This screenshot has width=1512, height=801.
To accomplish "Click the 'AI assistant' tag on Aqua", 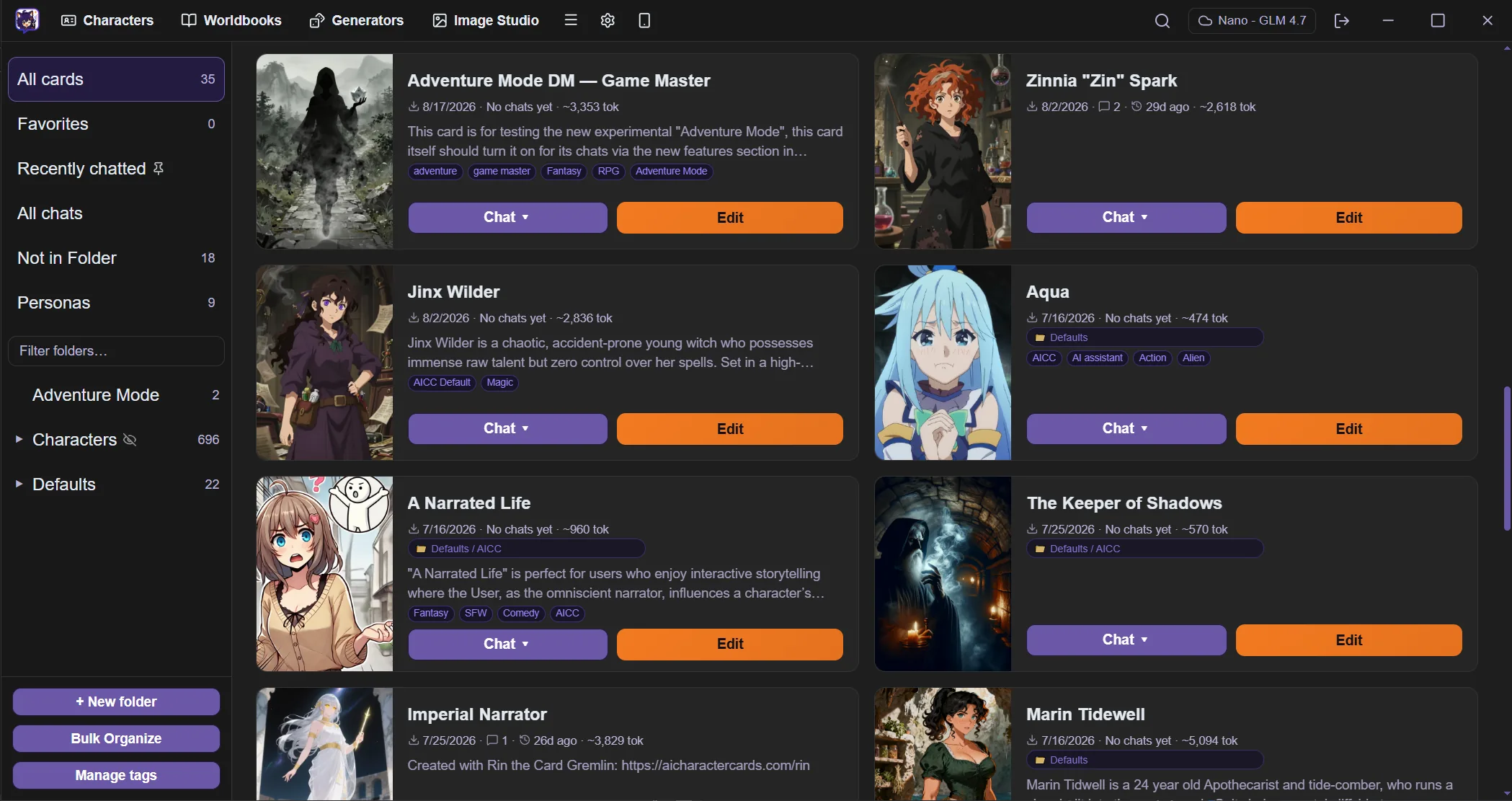I will (1097, 358).
